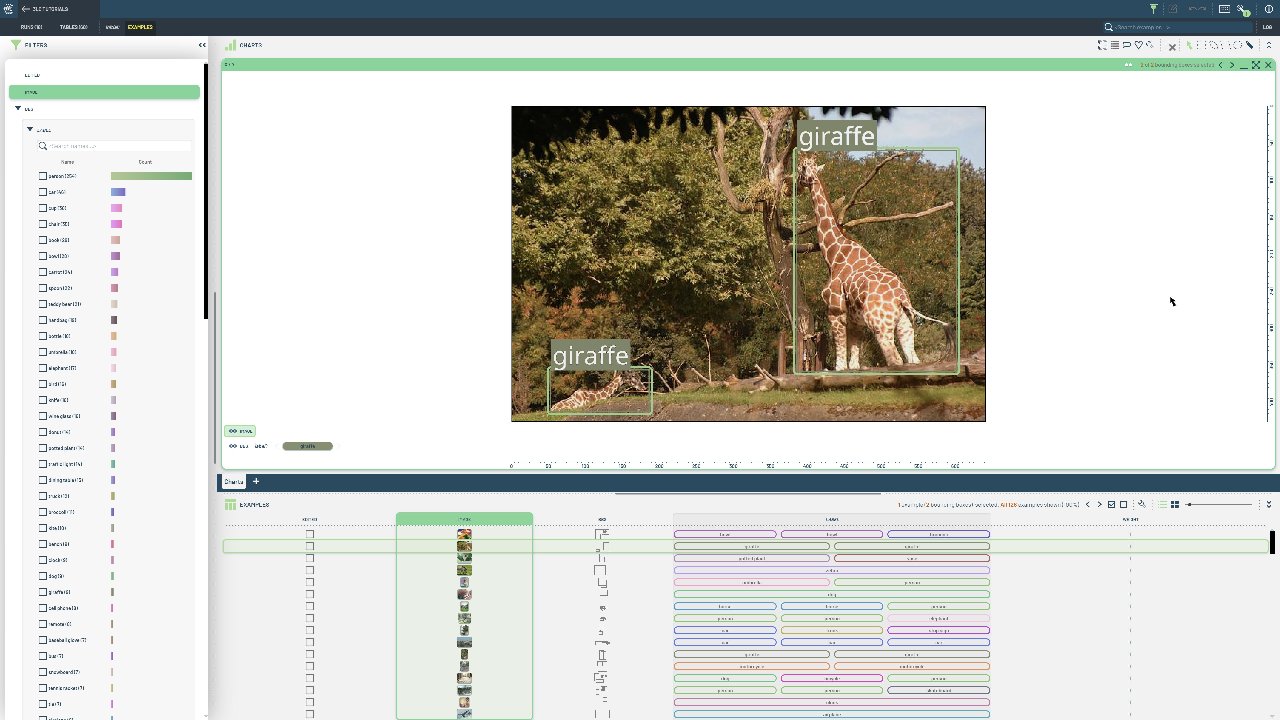Collapse the Filters panel with double chevron
1280x720 pixels.
[x=202, y=45]
